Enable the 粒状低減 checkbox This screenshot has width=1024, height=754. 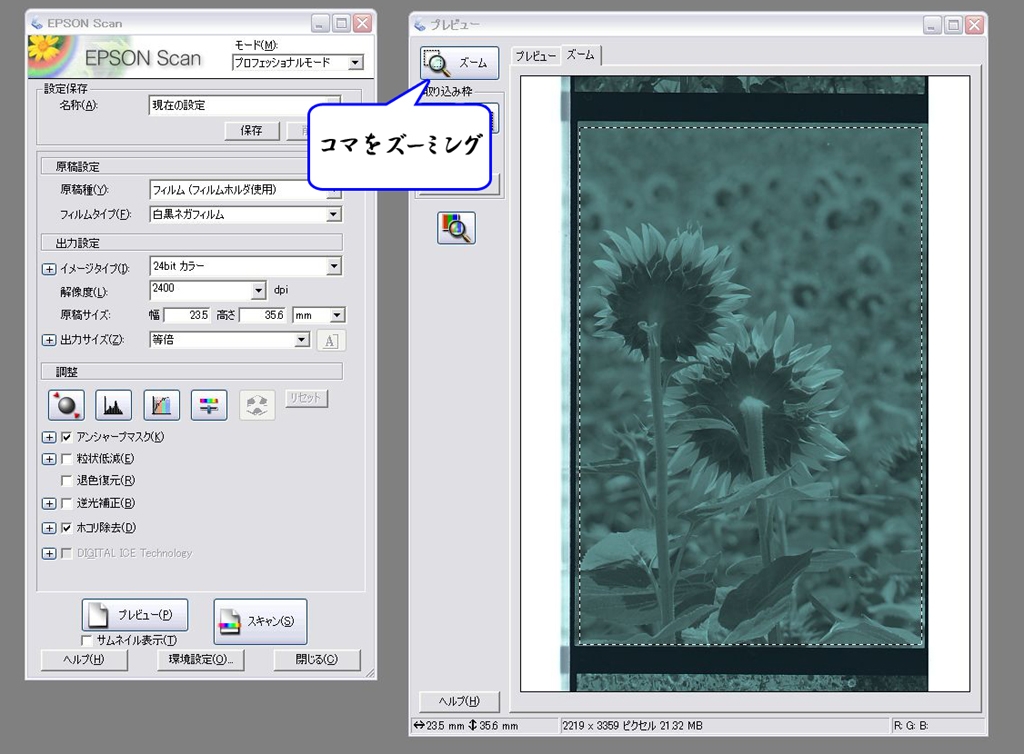tap(67, 459)
